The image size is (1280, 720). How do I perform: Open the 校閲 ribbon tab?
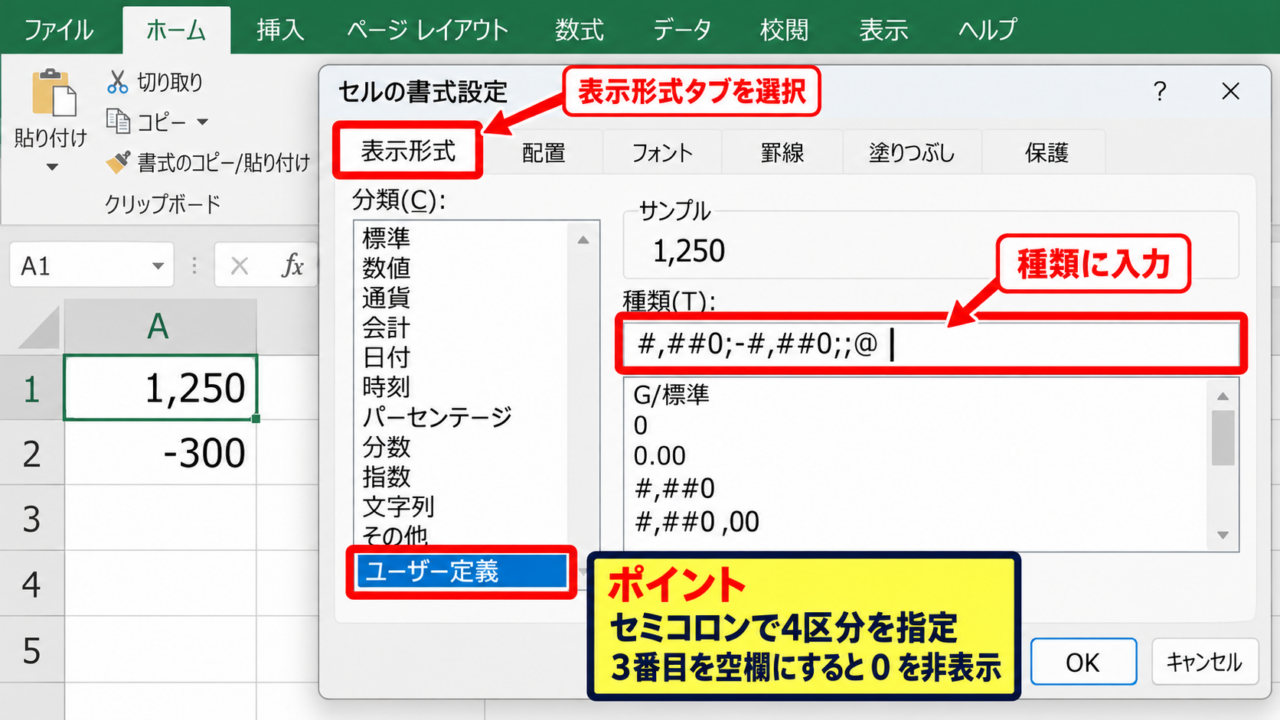tap(784, 30)
